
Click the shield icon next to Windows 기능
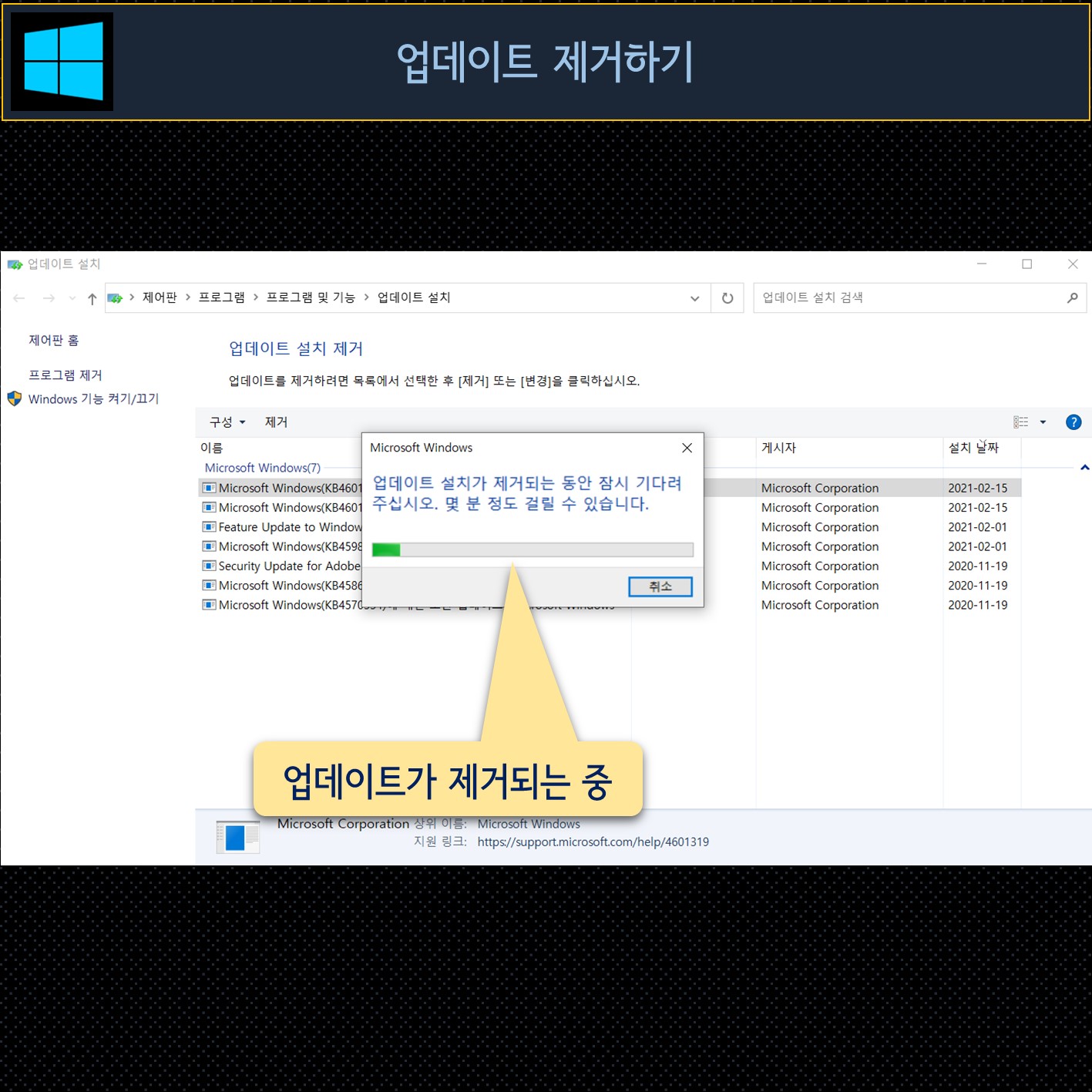15,399
